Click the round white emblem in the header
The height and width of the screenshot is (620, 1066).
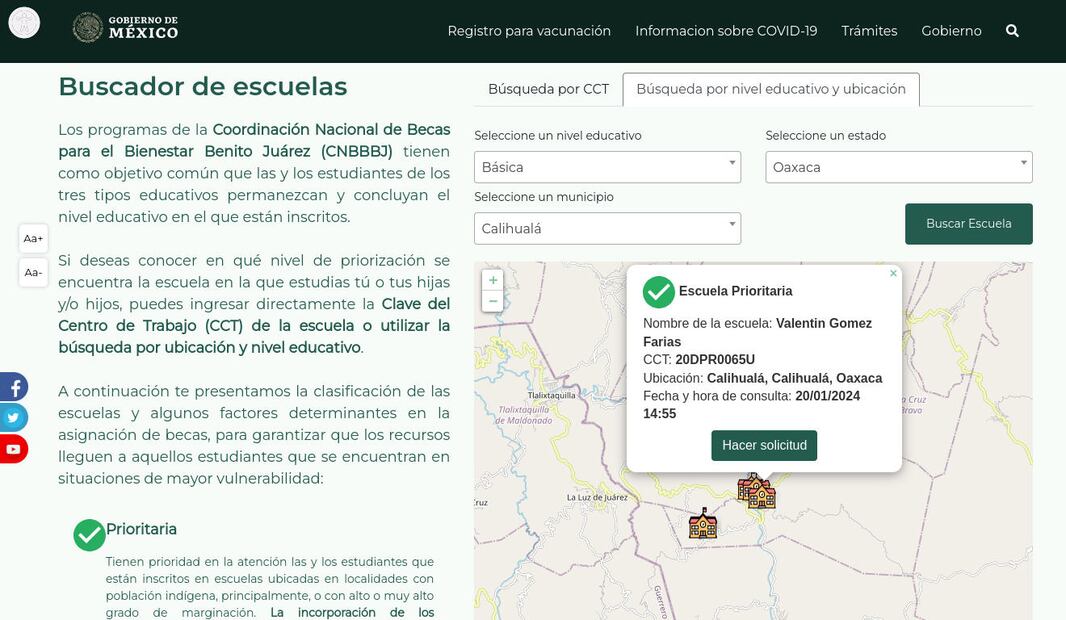click(24, 22)
